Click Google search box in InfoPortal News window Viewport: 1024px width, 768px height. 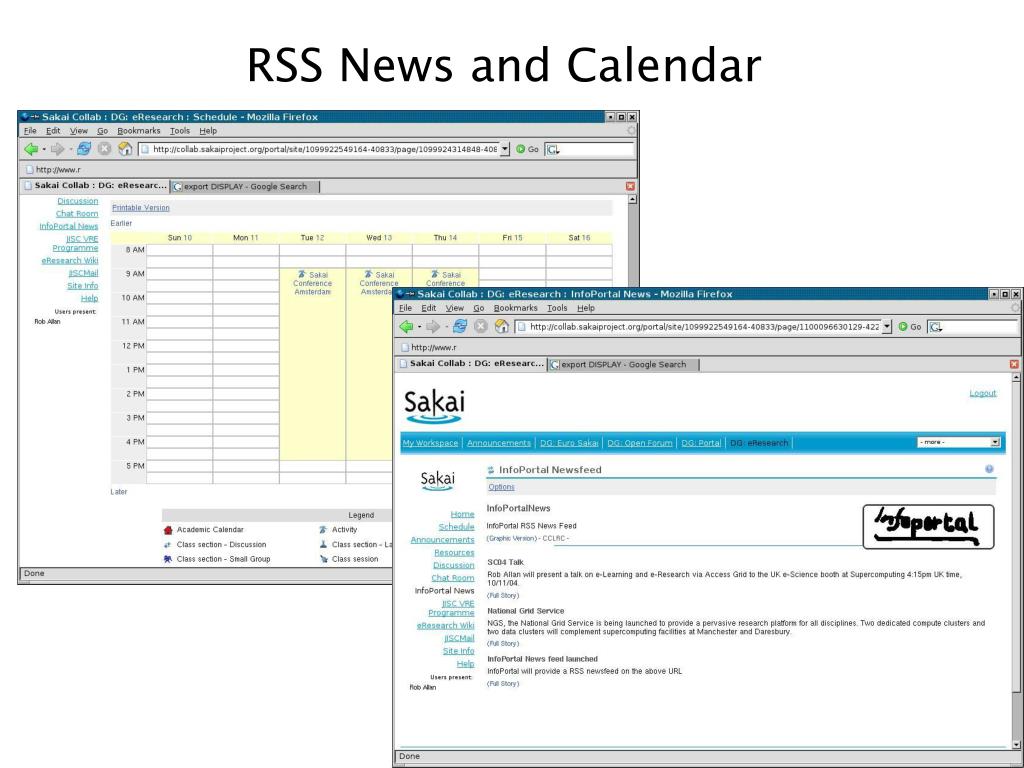974,327
